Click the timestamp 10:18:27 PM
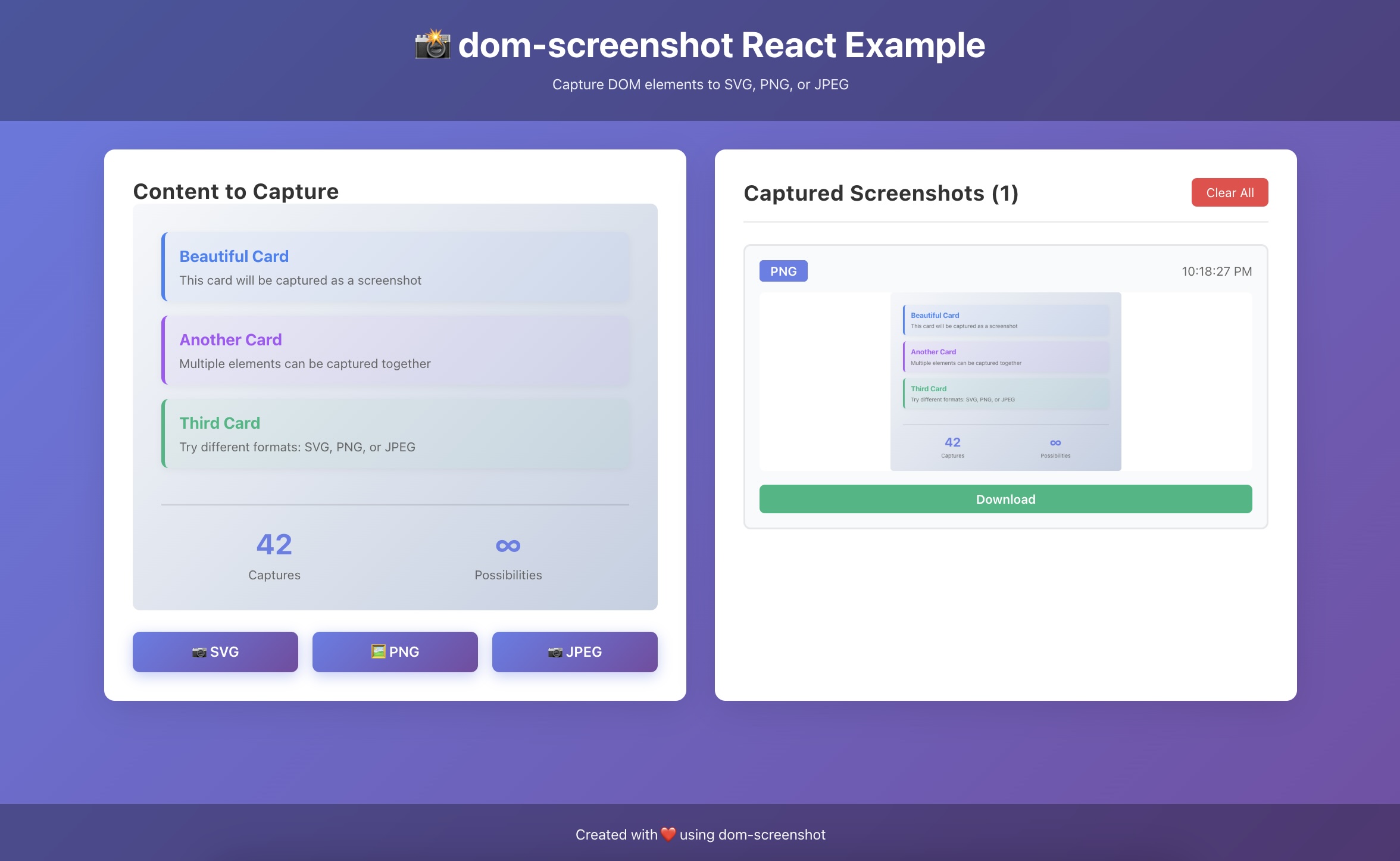The width and height of the screenshot is (1400, 861). pos(1217,271)
